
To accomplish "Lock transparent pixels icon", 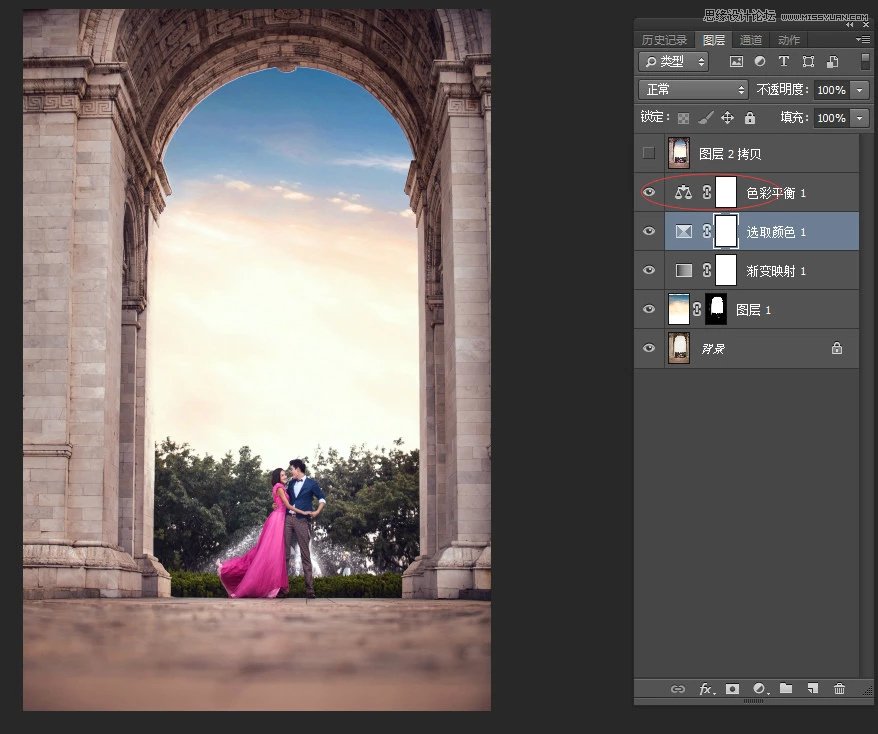I will [x=683, y=118].
